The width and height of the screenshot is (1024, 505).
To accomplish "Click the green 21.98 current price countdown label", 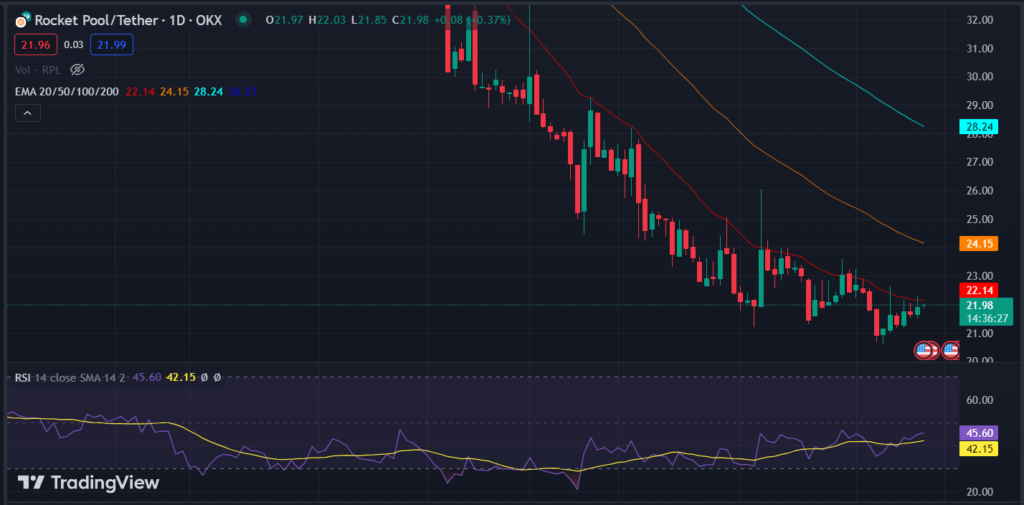I will coord(985,312).
